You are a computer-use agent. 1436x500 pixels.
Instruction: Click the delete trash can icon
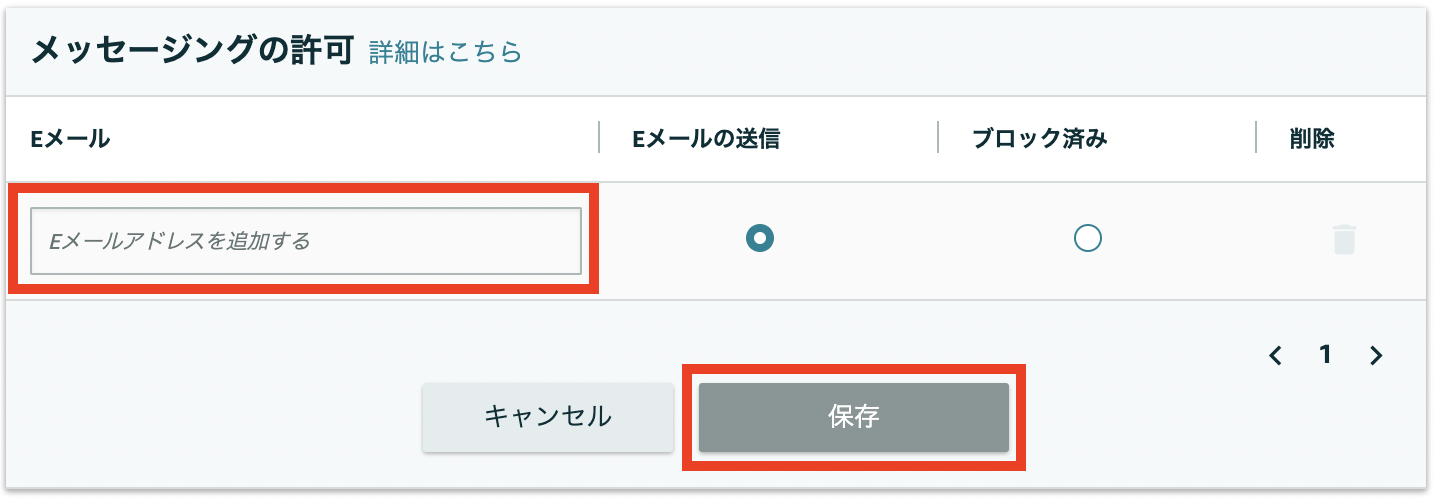pos(1344,240)
